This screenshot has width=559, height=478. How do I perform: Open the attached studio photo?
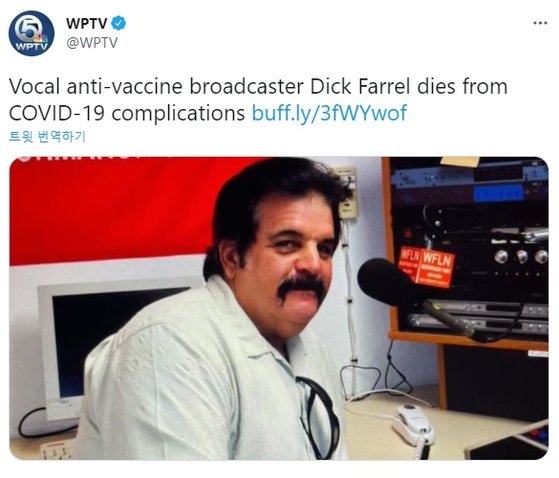click(279, 308)
